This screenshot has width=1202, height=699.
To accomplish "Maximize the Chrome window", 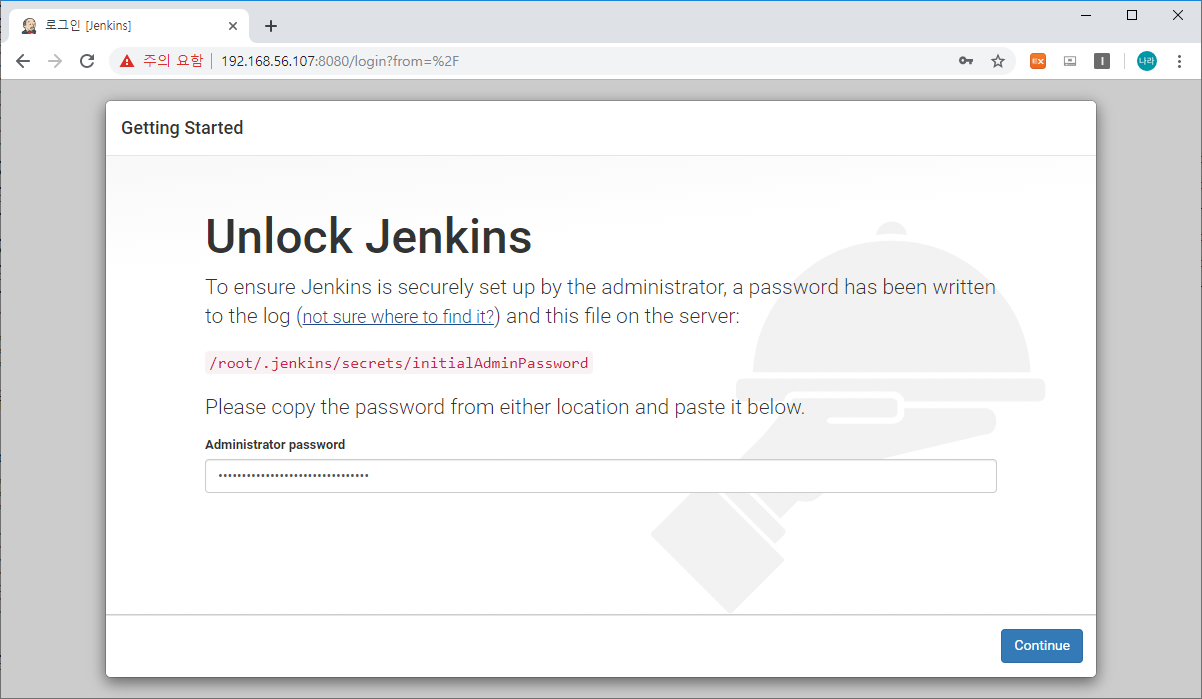I will click(1132, 15).
